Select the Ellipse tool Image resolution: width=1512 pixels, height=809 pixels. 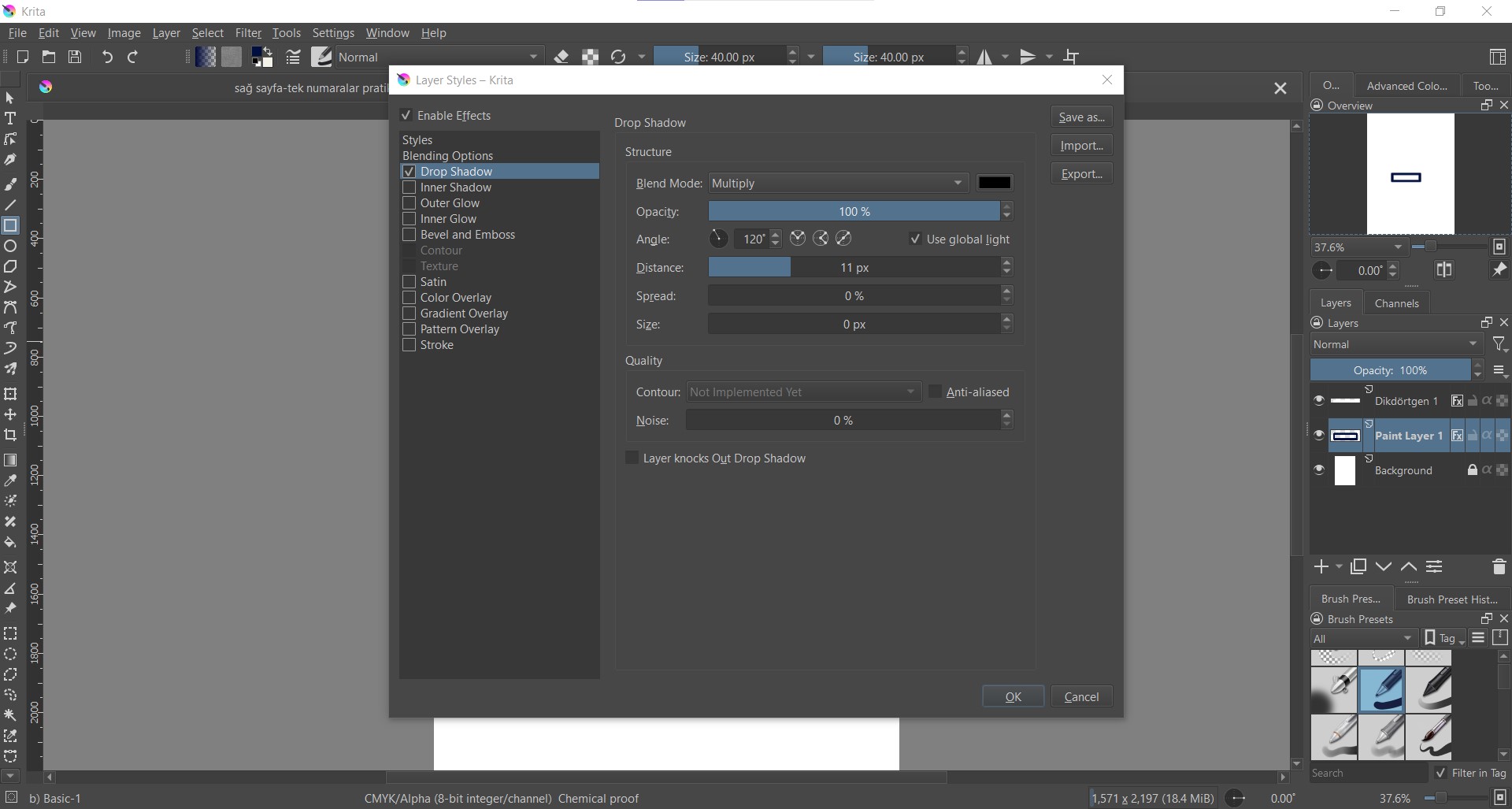pos(10,247)
